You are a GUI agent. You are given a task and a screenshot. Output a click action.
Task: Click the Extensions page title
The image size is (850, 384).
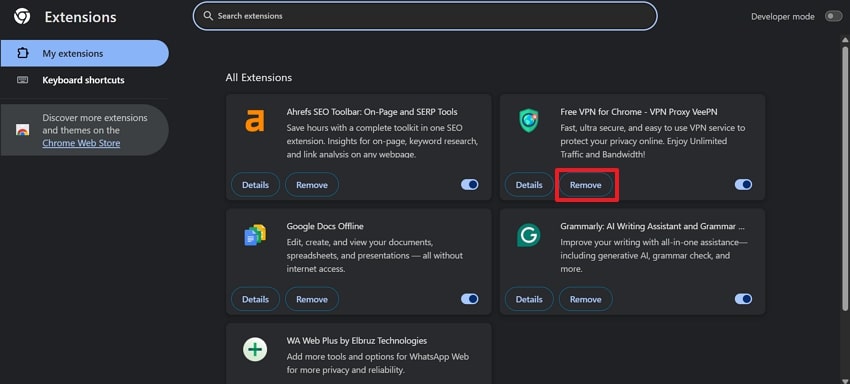click(80, 17)
